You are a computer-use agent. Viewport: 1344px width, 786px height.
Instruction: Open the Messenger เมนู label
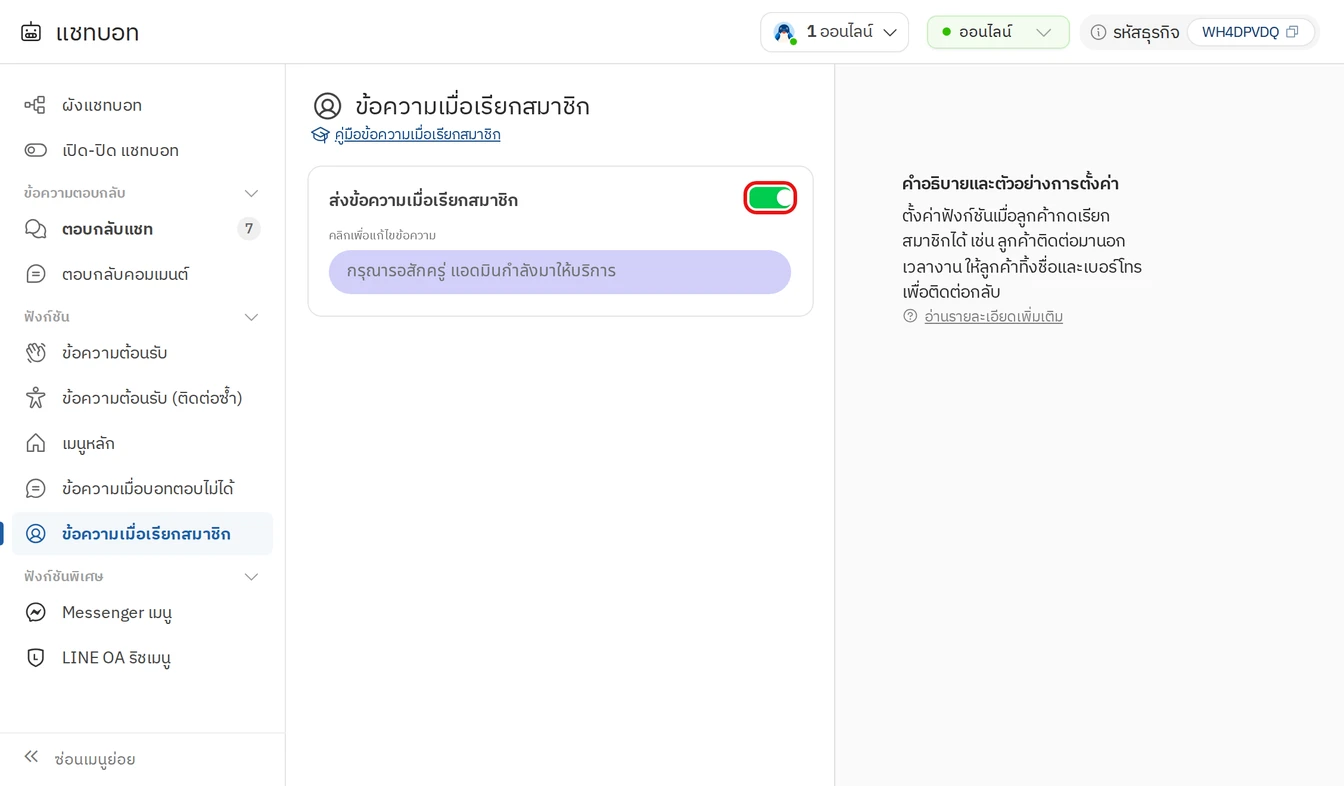tap(117, 612)
